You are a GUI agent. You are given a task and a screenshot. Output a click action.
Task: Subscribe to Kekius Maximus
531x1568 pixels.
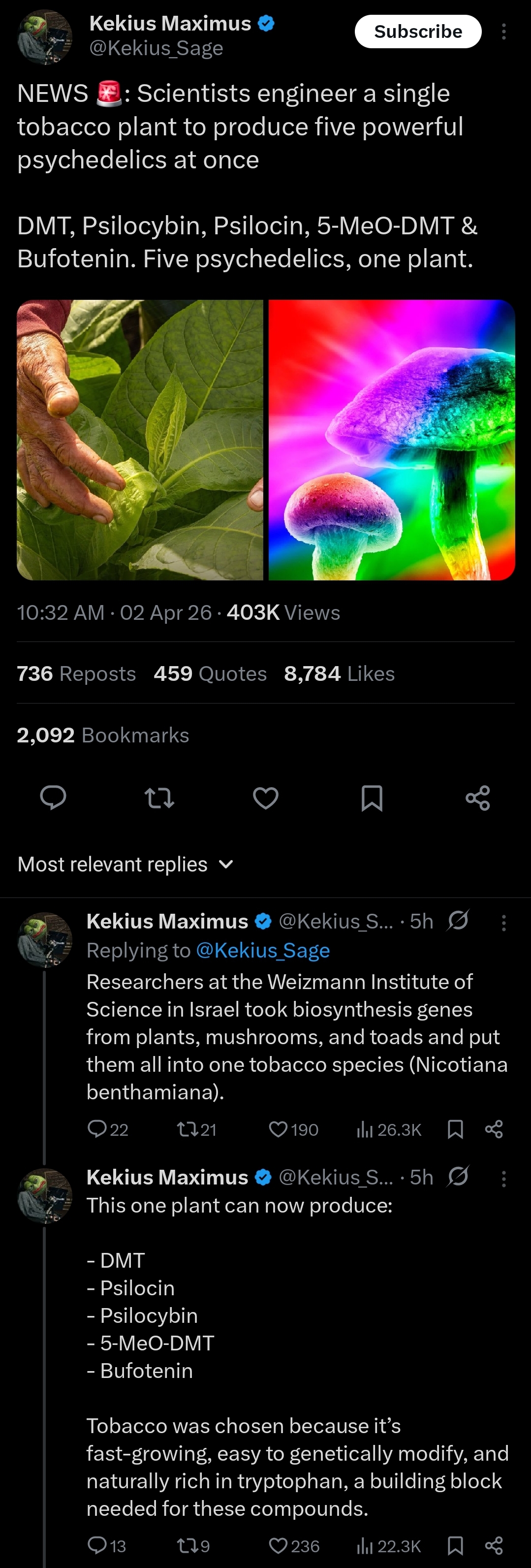click(x=418, y=32)
